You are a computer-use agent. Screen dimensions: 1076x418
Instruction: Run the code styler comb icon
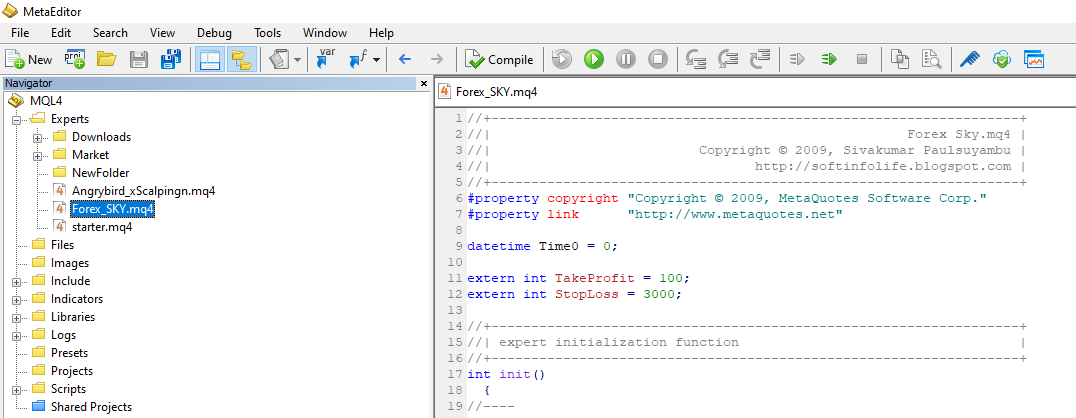[970, 60]
